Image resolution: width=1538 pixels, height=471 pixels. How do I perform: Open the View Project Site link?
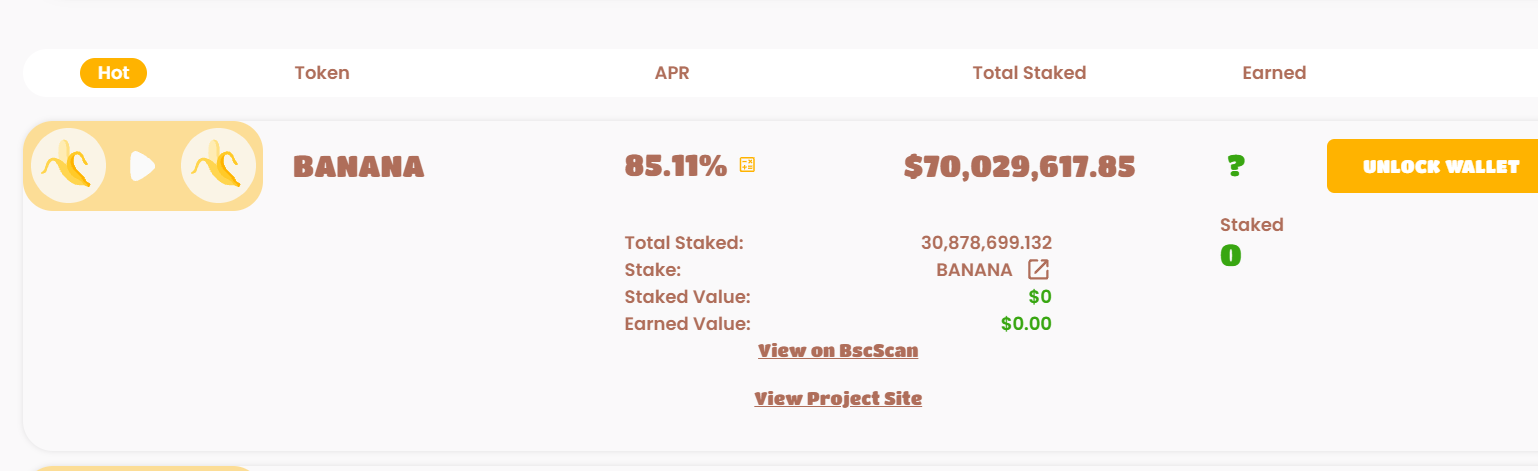pos(838,399)
